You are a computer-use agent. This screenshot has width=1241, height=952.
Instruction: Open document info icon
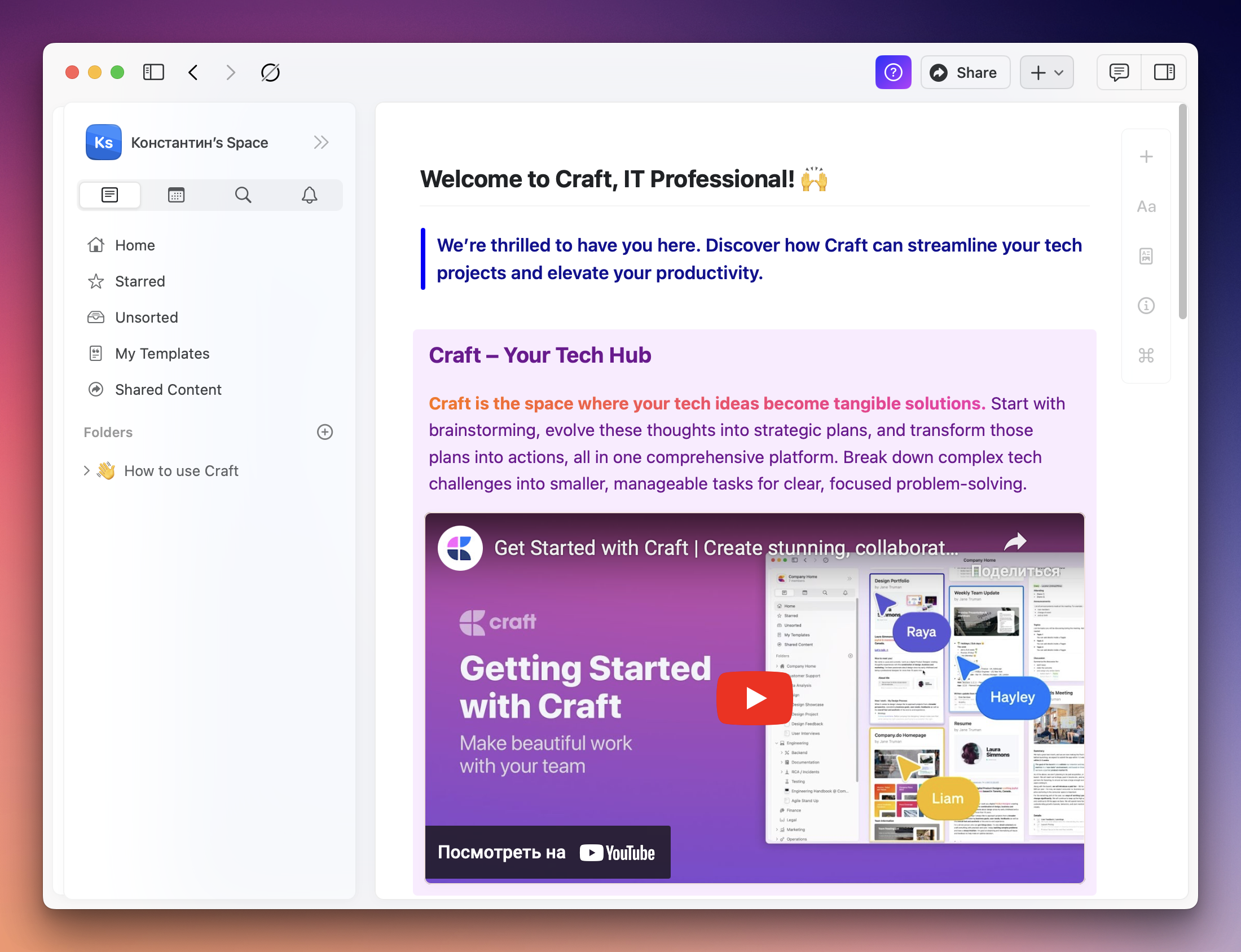[1146, 306]
